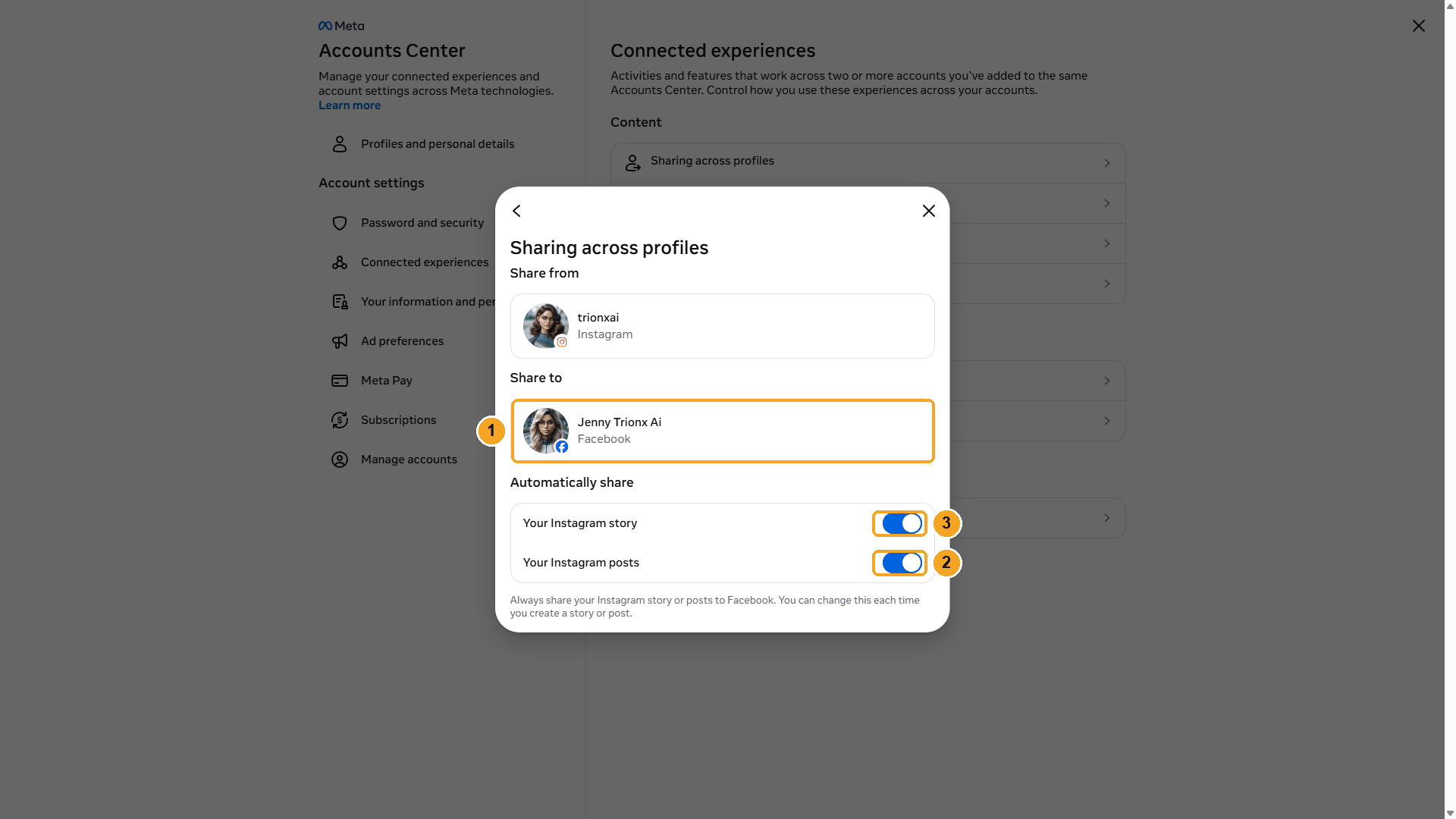Go back using the dialog's back arrow
The image size is (1456, 819).
click(x=516, y=211)
